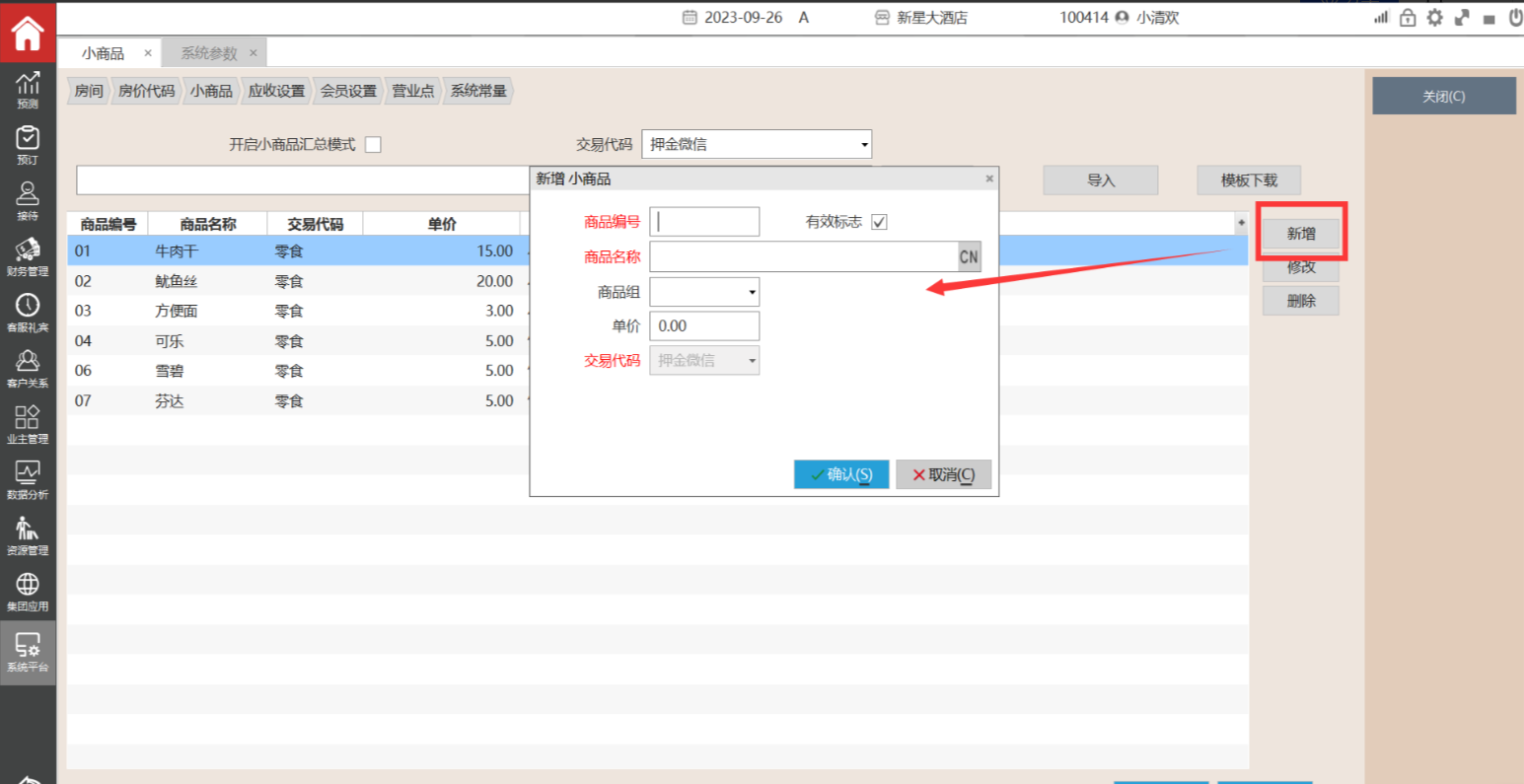Enable 开启小商品汇总模式 checkbox
The height and width of the screenshot is (784, 1524).
373,145
